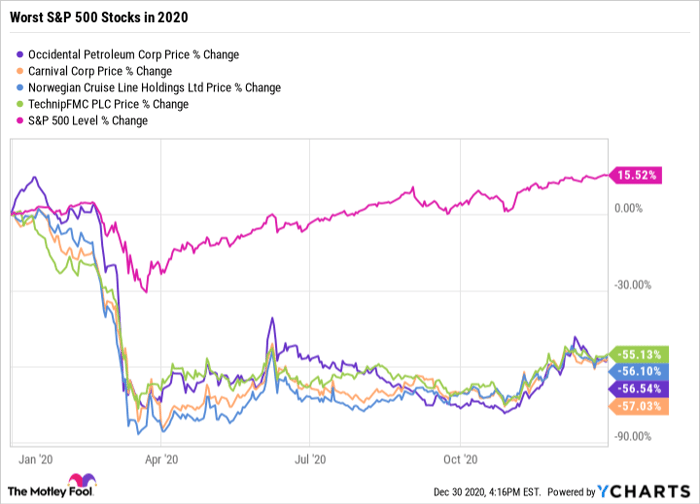The height and width of the screenshot is (504, 700).
Task: Select the Carnival Corp Price % Change label
Action: pyautogui.click(x=100, y=71)
